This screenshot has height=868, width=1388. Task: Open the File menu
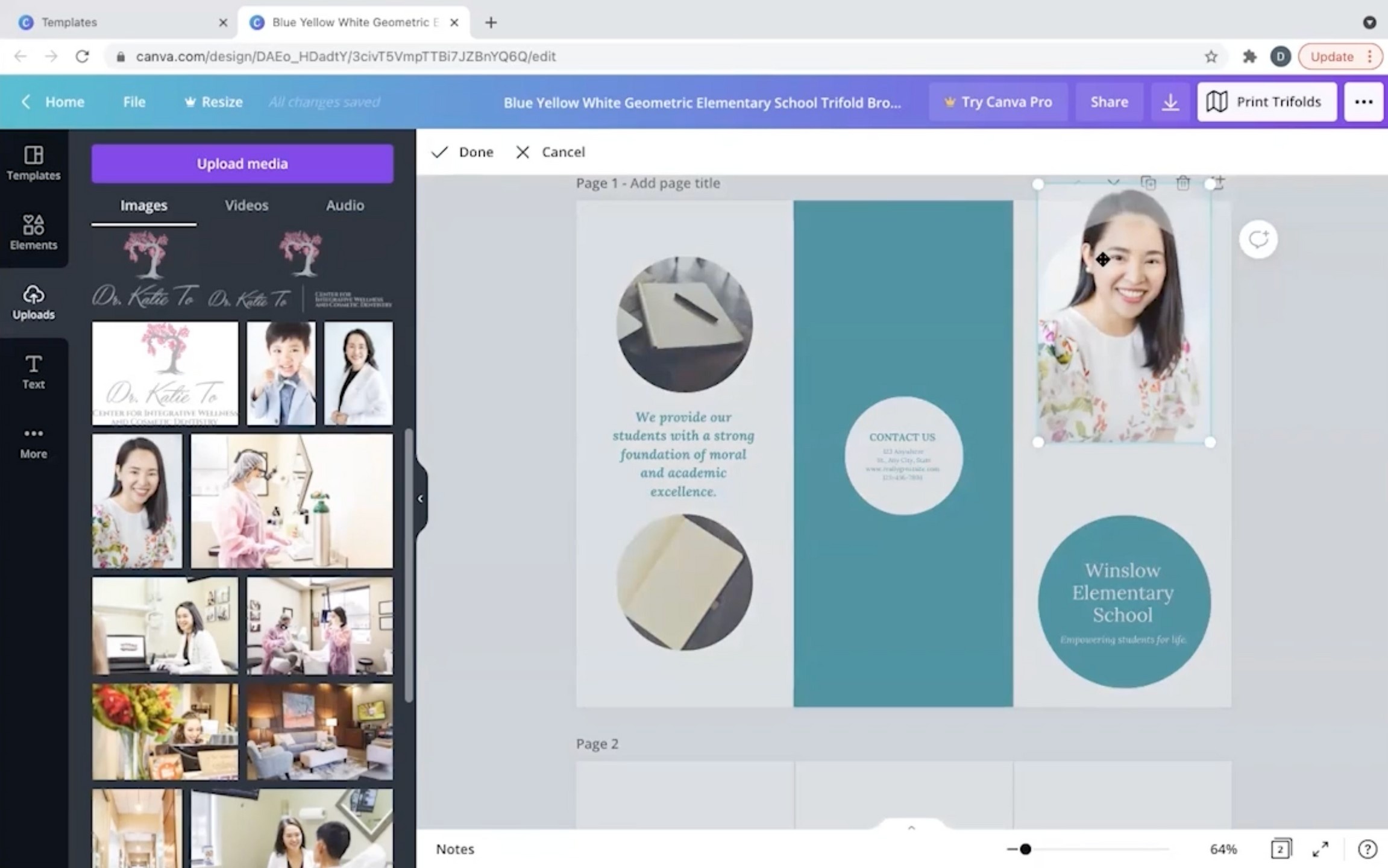pyautogui.click(x=134, y=102)
